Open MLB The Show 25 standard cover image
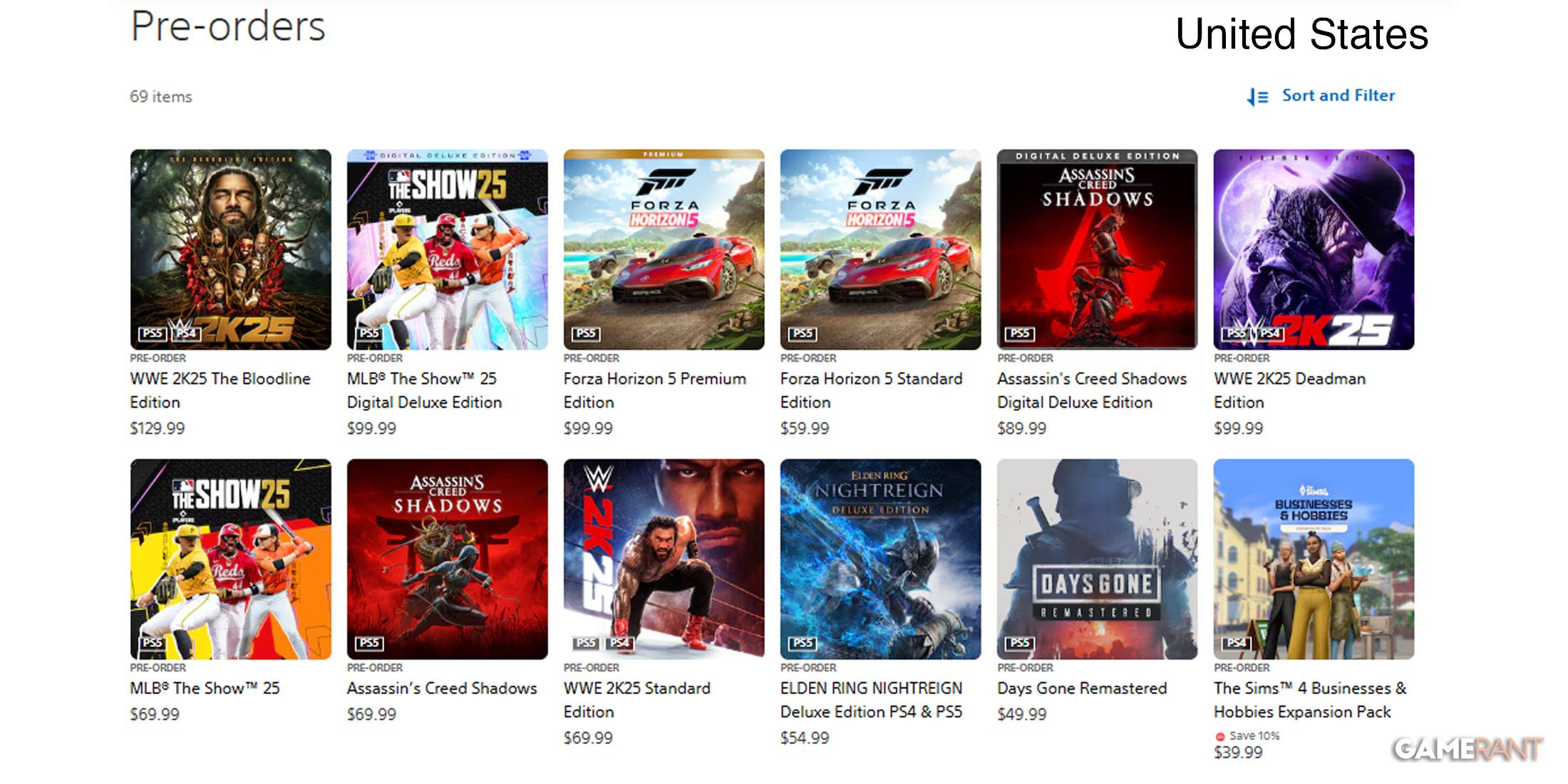Screen dimensions: 1568x784 (x=231, y=559)
